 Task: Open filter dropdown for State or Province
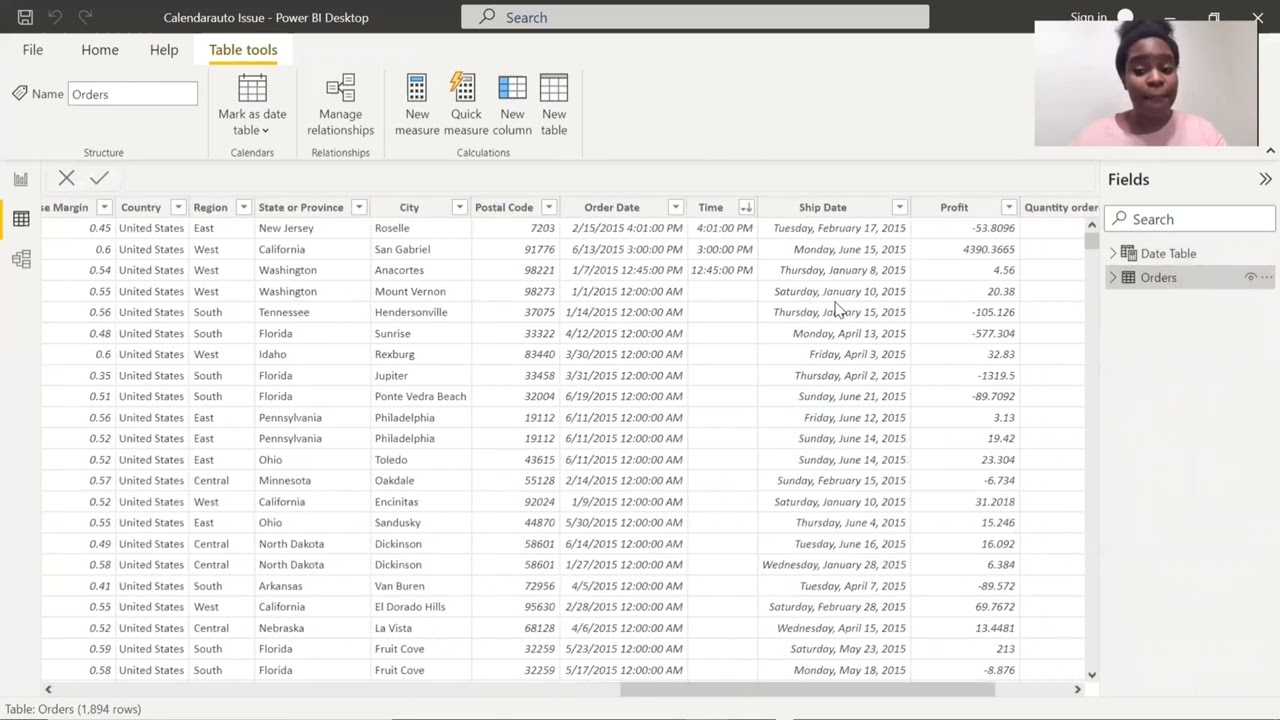[x=358, y=207]
